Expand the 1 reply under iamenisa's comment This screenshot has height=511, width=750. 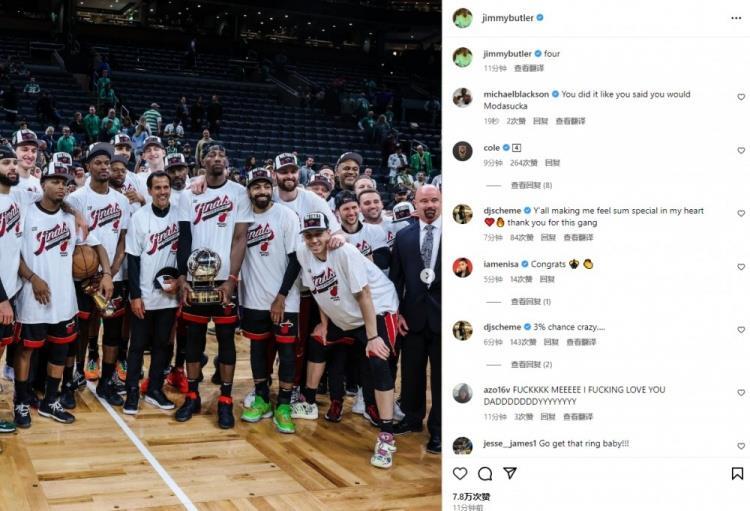click(530, 301)
